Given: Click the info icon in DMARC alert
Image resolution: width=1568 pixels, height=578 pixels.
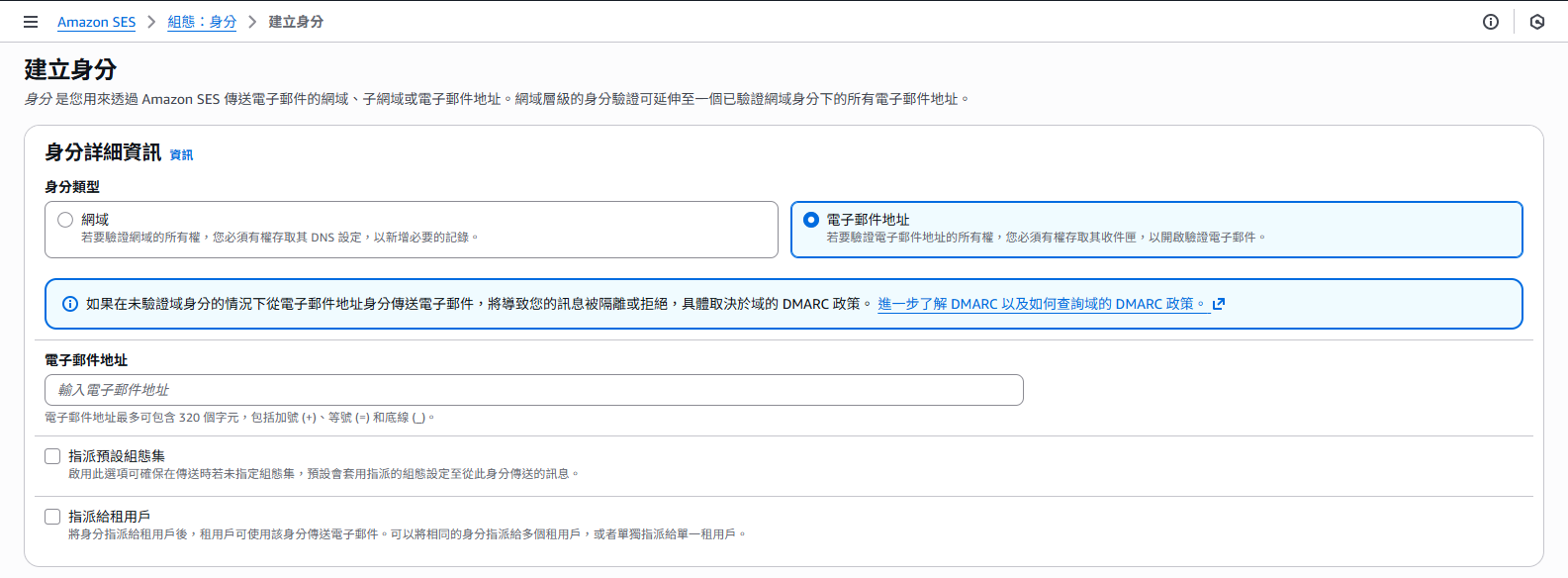Looking at the screenshot, I should [70, 304].
